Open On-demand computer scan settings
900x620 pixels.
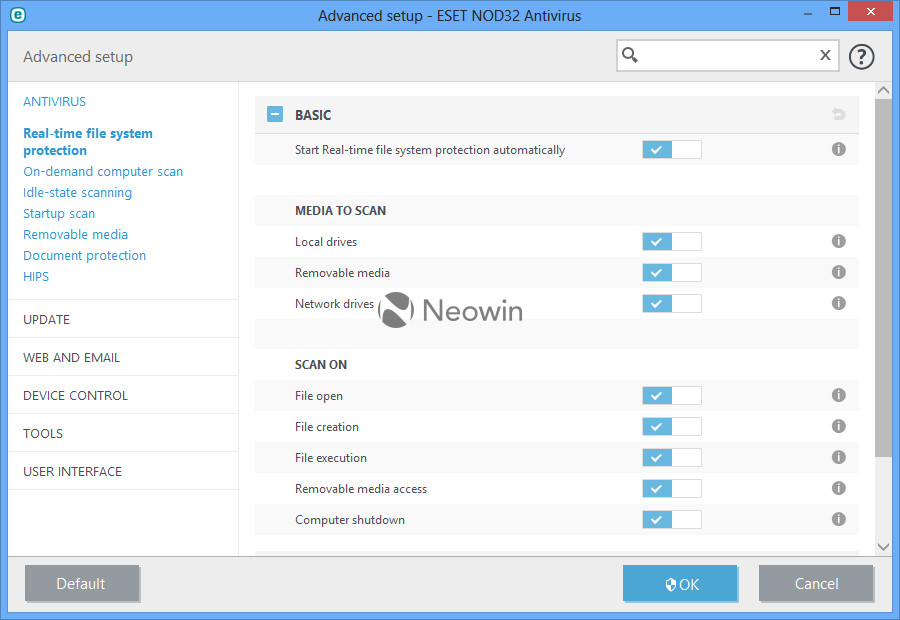[103, 172]
